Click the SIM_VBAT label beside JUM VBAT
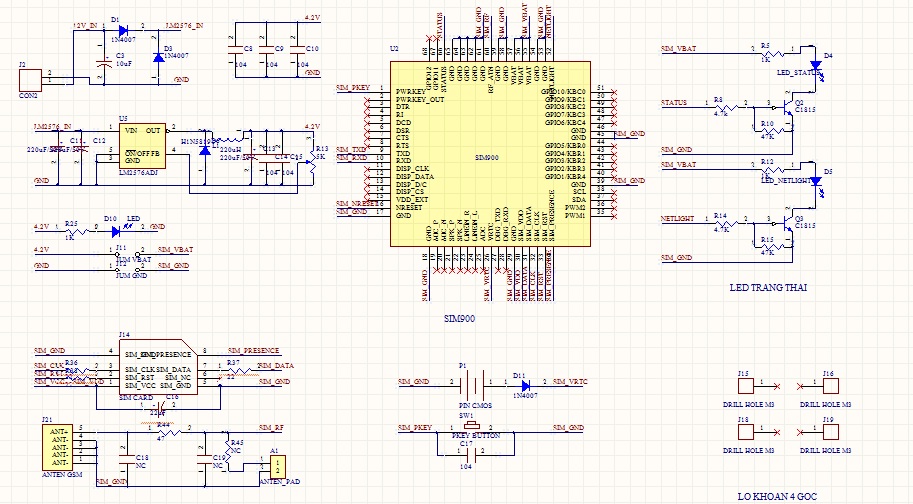 pyautogui.click(x=175, y=250)
